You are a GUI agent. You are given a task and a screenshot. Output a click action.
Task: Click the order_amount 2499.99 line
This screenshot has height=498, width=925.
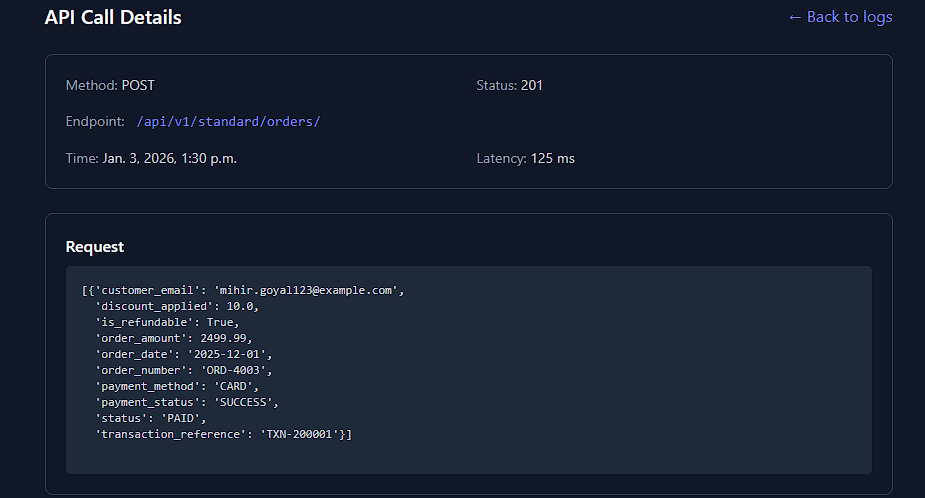(x=173, y=338)
